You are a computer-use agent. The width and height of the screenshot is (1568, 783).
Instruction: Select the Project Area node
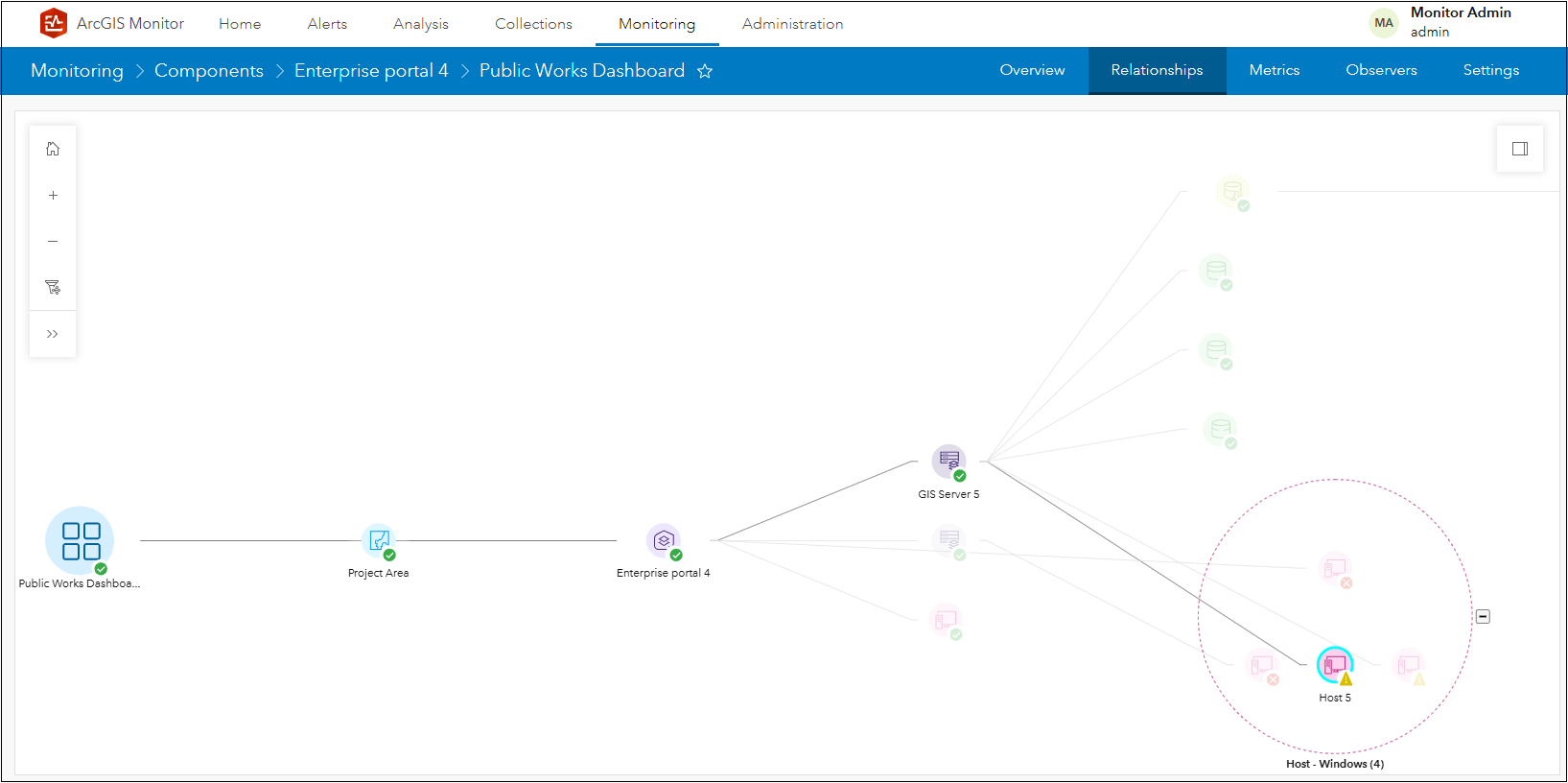379,541
